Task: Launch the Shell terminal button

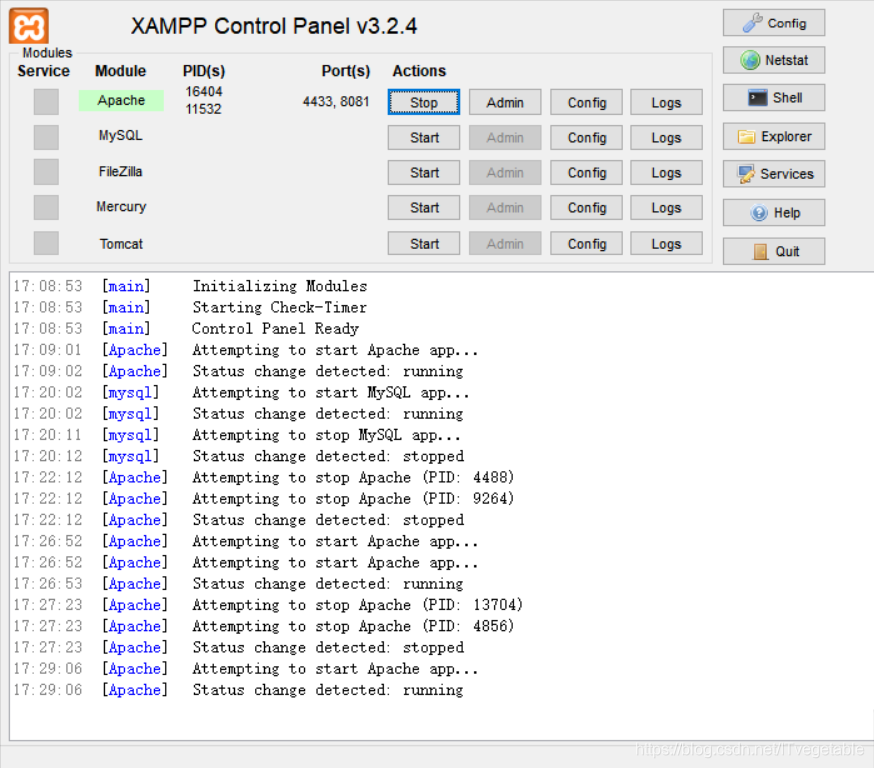Action: click(x=774, y=98)
